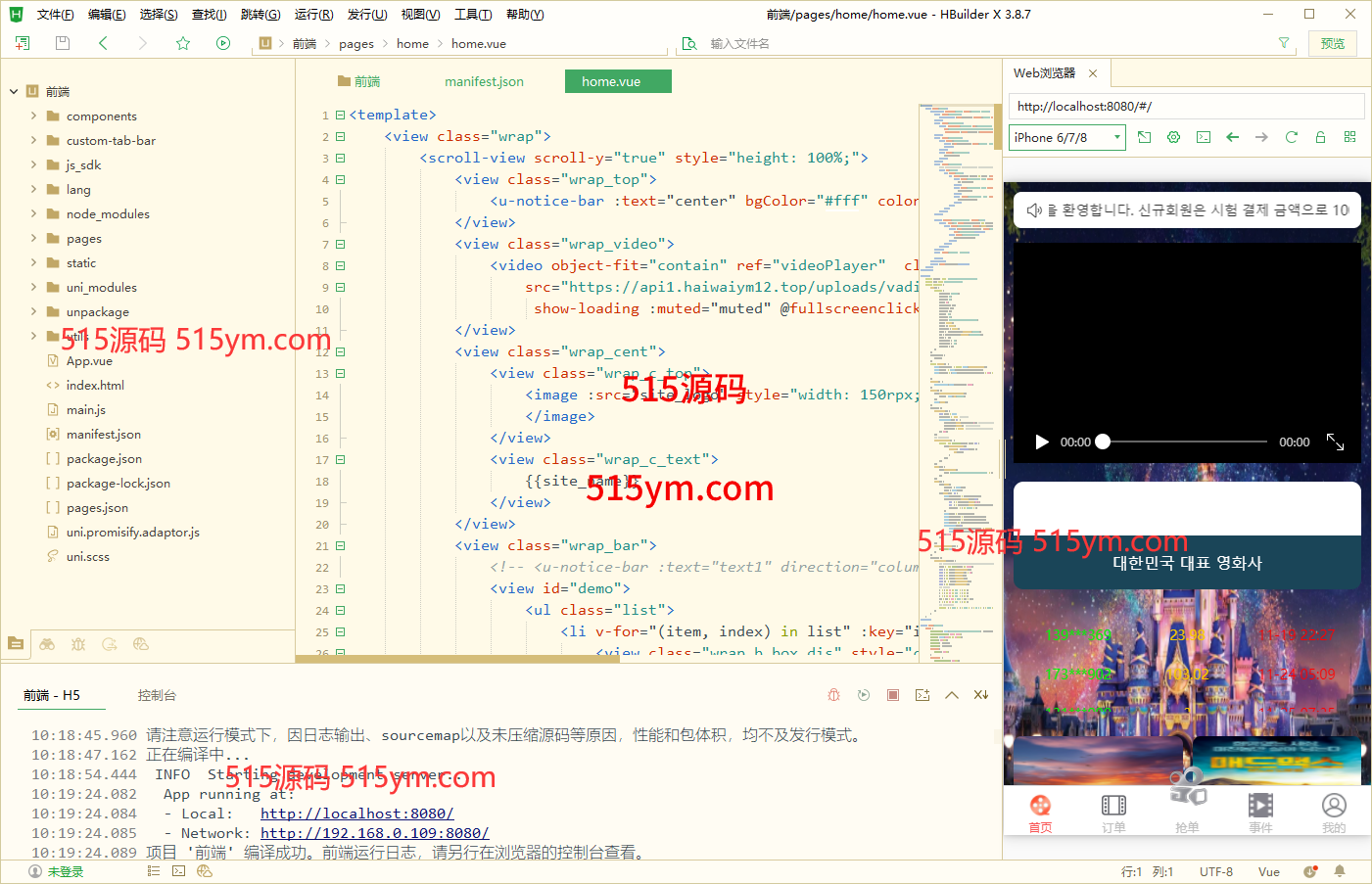Stop the running process with red square icon
This screenshot has height=884, width=1372.
point(893,695)
